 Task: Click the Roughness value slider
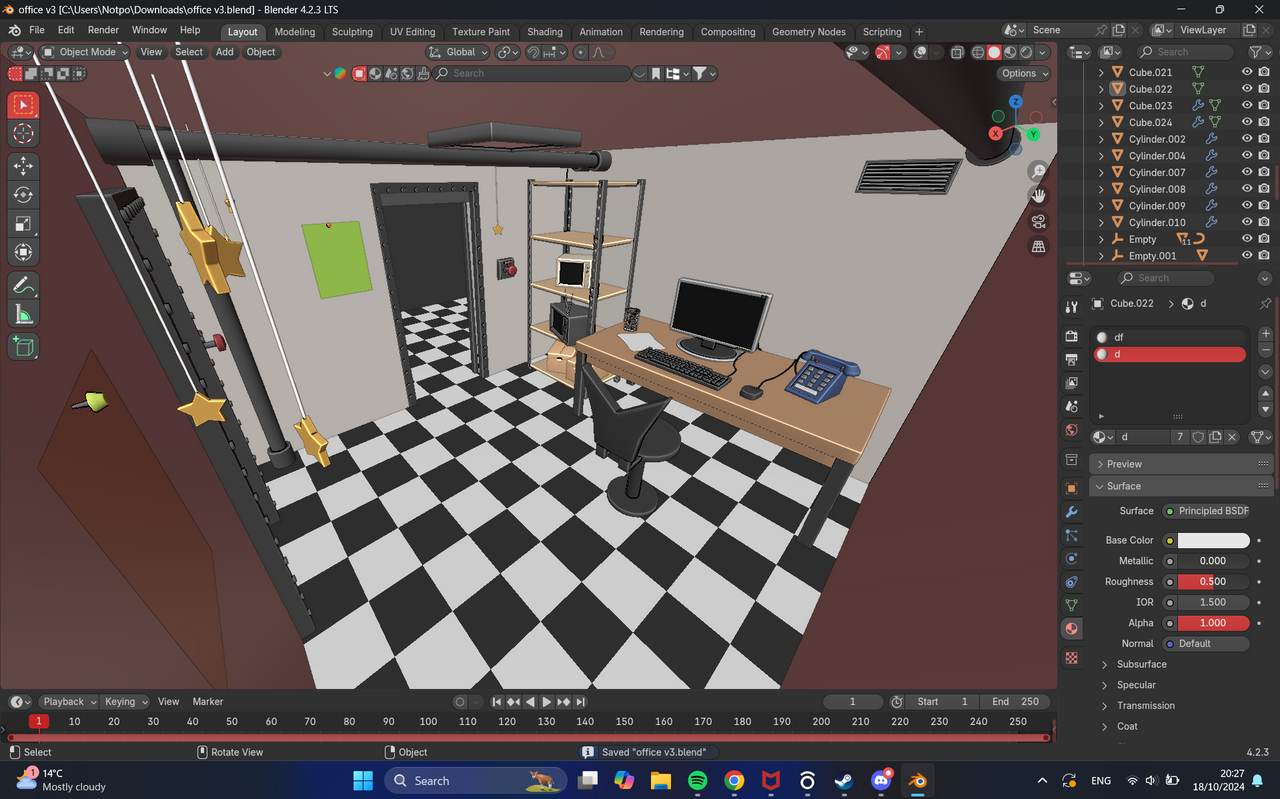(x=1213, y=581)
